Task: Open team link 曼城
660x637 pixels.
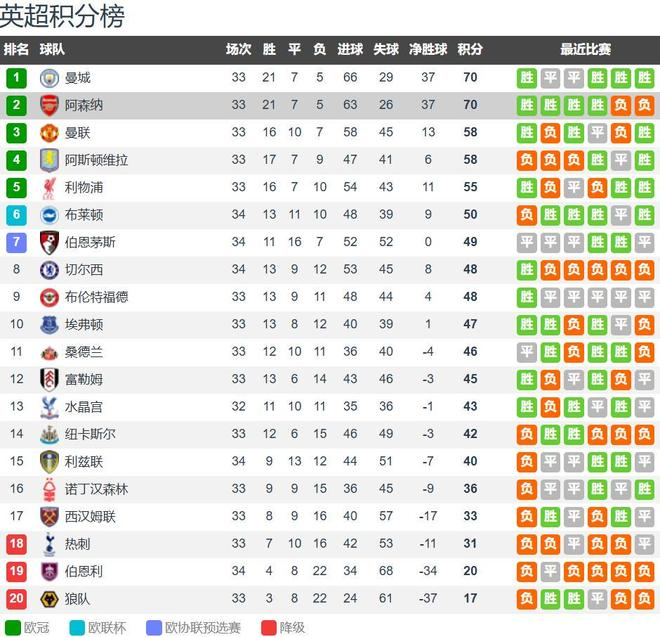Action: (77, 78)
